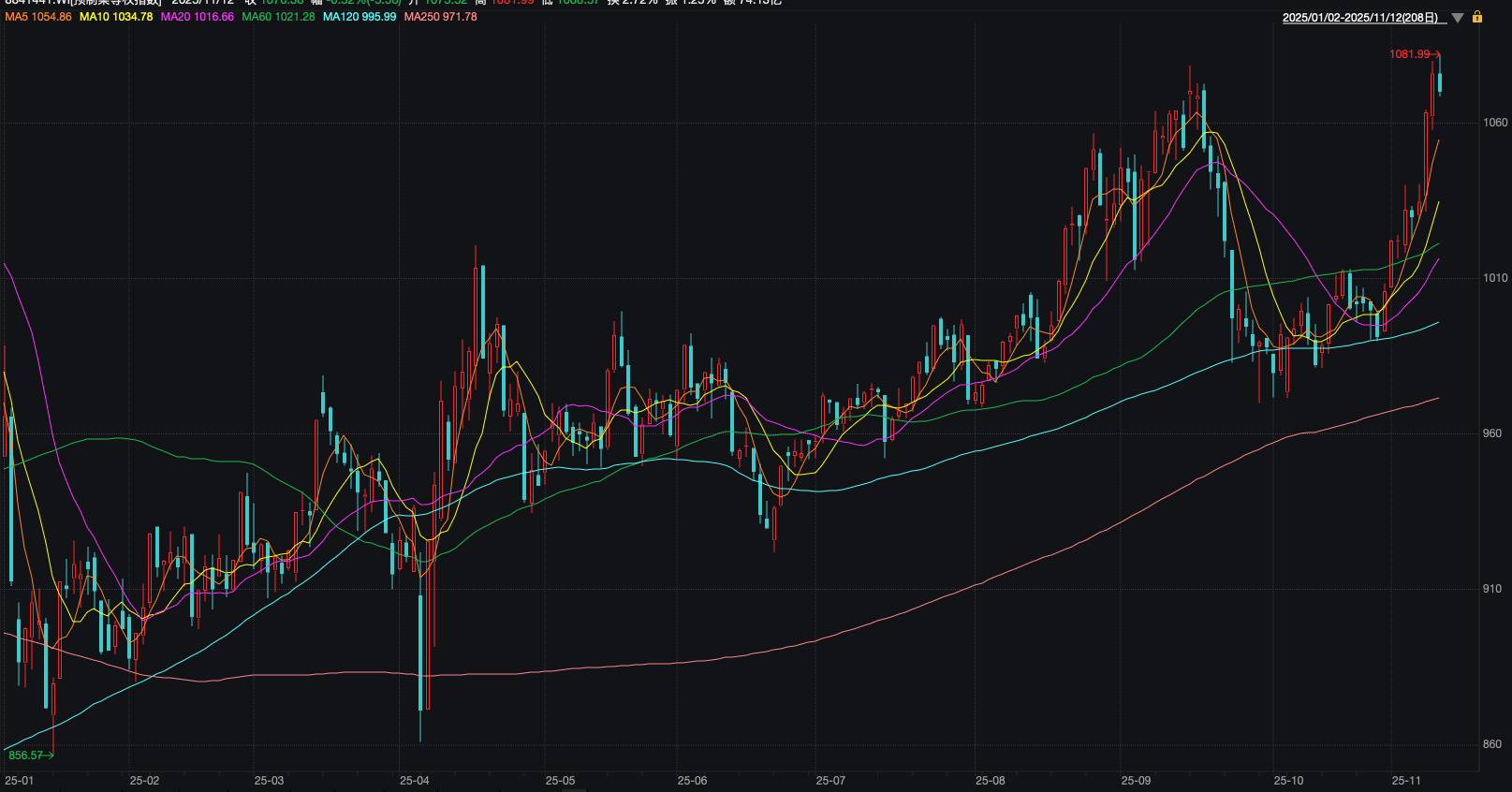The width and height of the screenshot is (1512, 792).
Task: Click the 856.57 low price marker
Action: [x=26, y=755]
